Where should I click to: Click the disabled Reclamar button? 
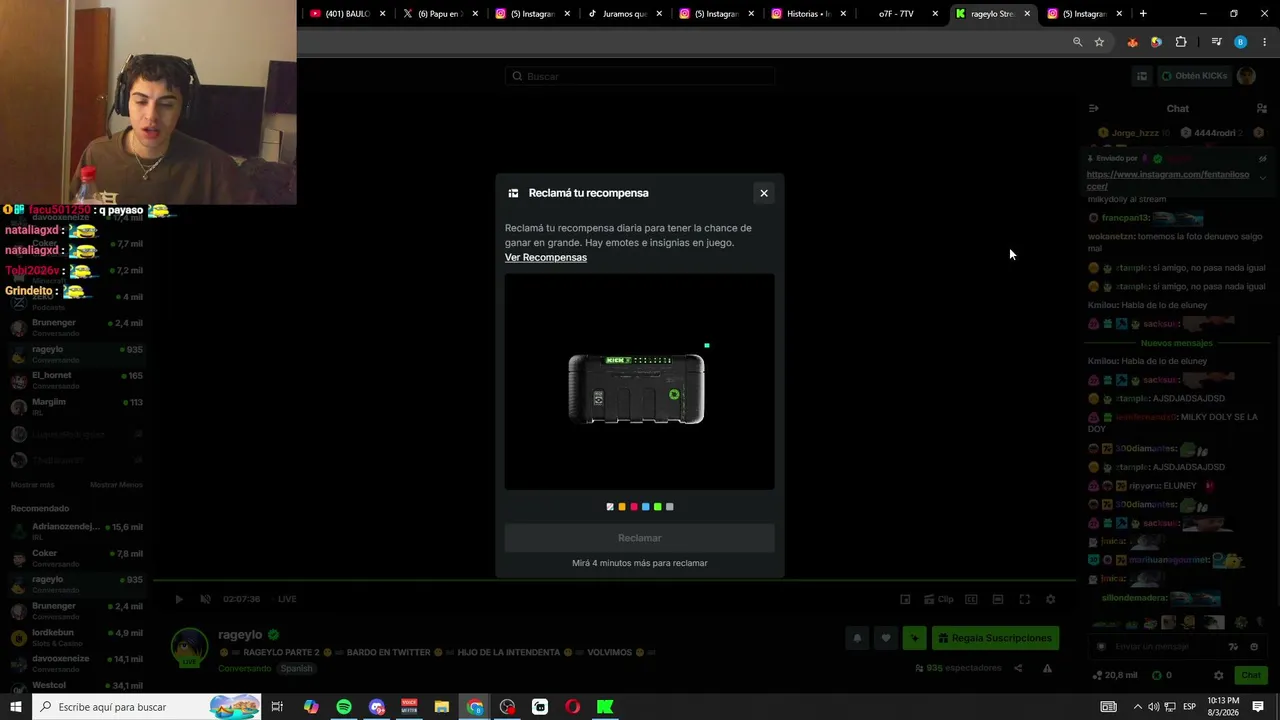(640, 538)
